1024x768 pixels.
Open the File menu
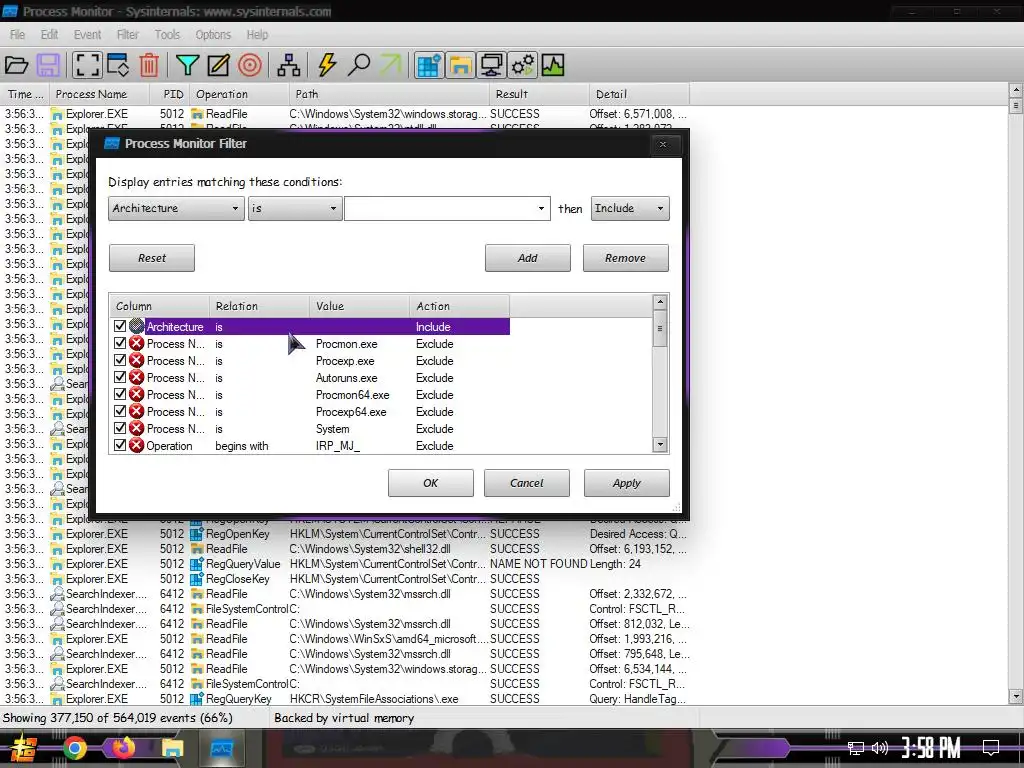18,35
